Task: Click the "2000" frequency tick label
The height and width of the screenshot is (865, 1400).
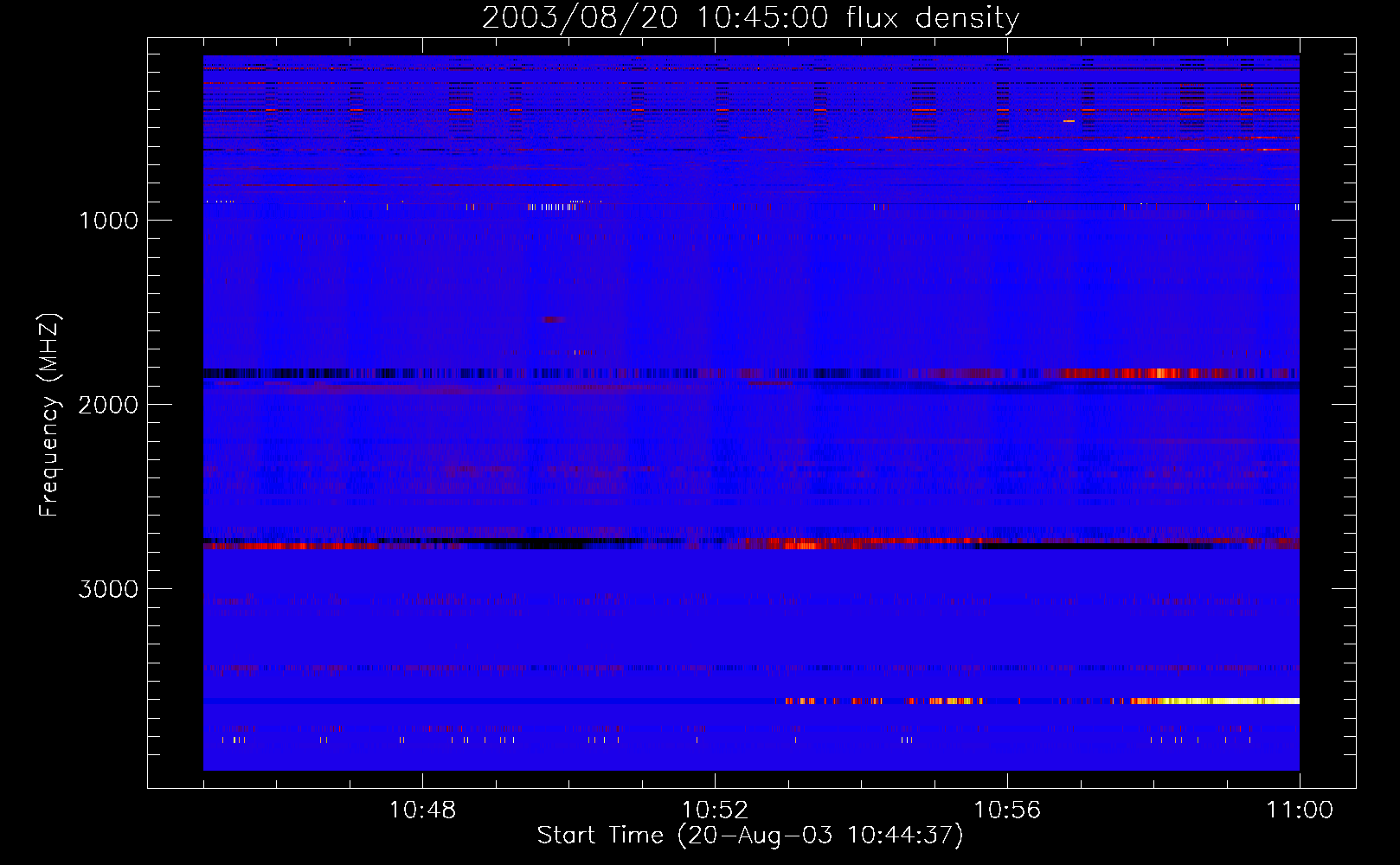Action: click(108, 405)
